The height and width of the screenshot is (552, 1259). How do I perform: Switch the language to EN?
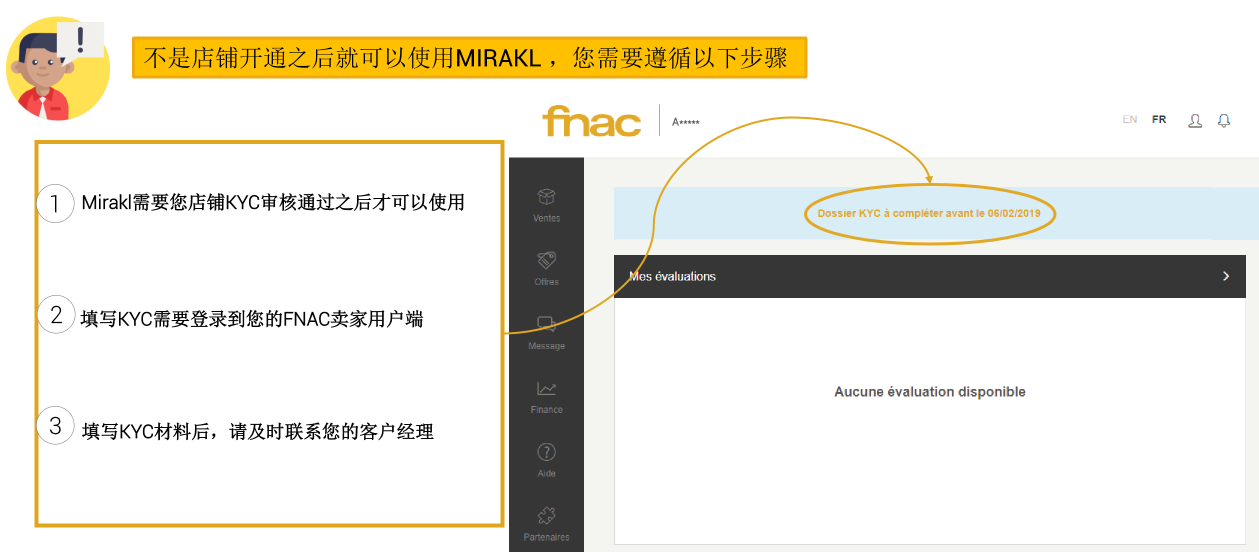pyautogui.click(x=1129, y=120)
